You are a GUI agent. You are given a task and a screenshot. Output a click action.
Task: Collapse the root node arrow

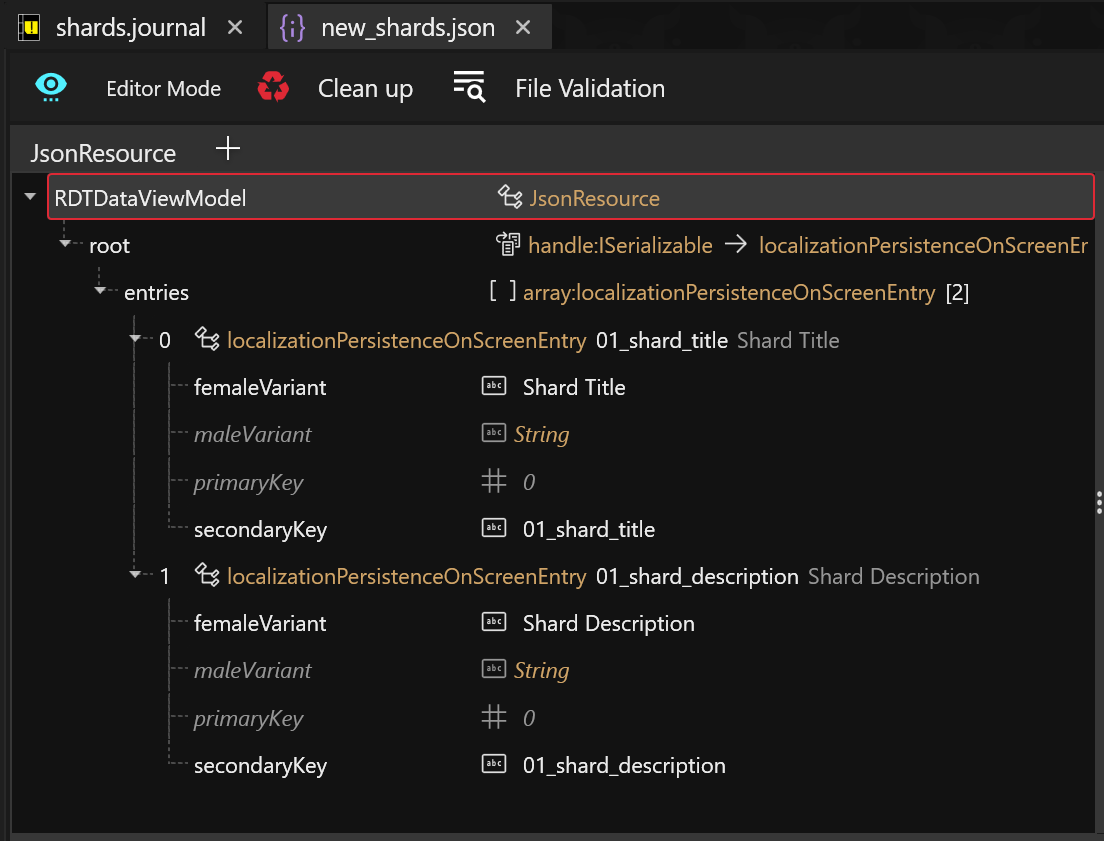66,244
